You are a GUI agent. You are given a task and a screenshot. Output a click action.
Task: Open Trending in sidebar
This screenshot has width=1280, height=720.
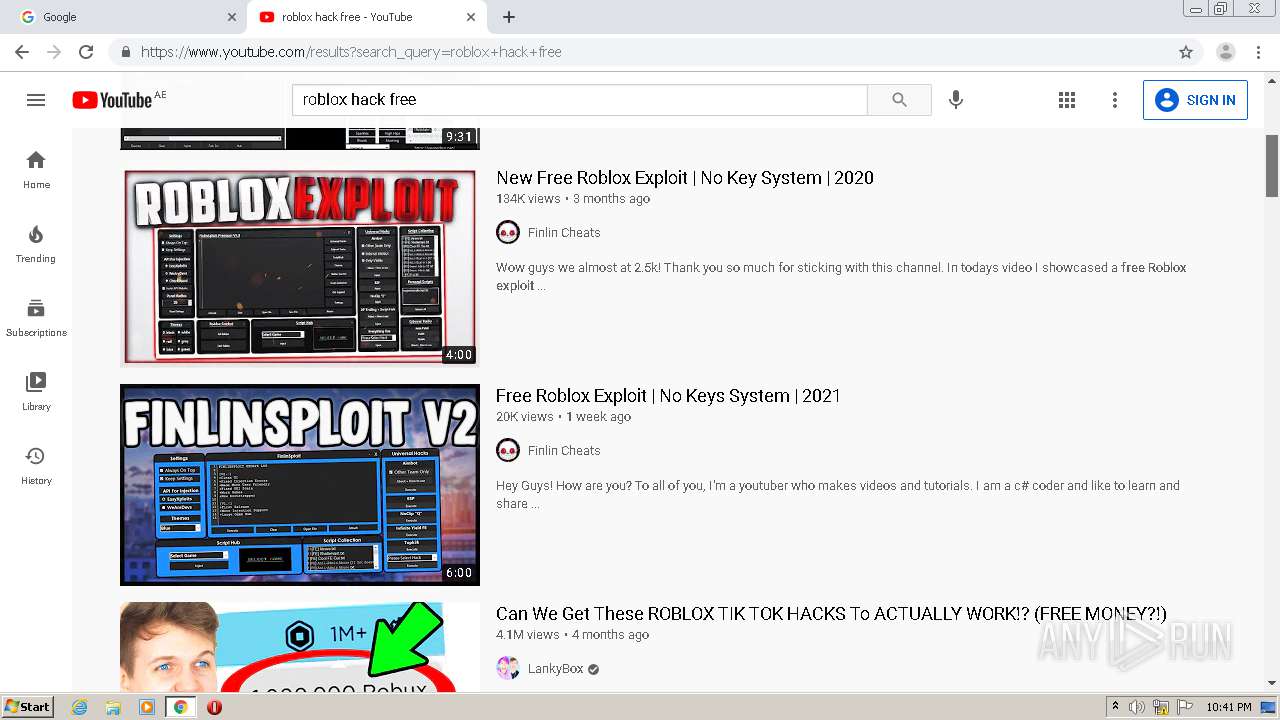pos(36,243)
